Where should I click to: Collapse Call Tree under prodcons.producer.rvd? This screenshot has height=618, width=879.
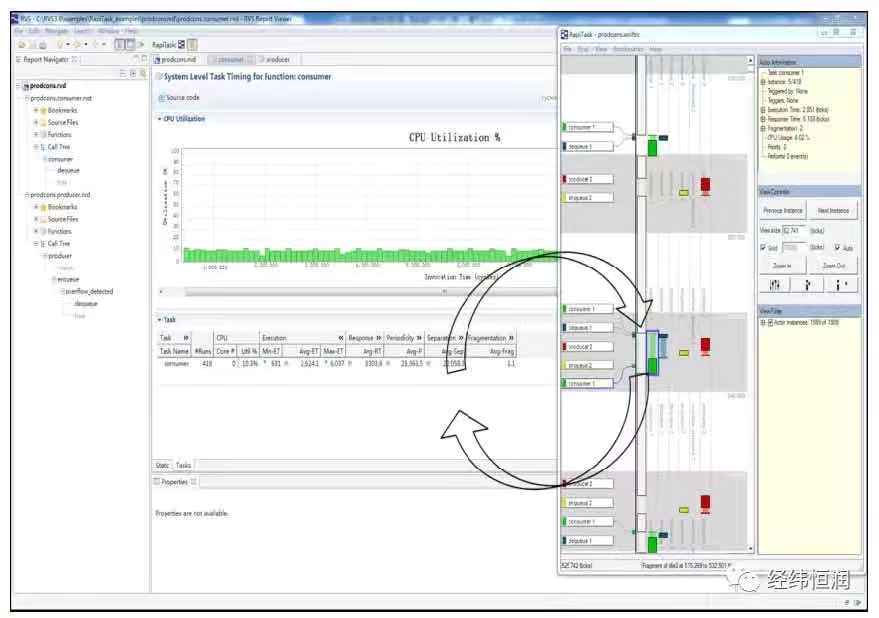35,243
